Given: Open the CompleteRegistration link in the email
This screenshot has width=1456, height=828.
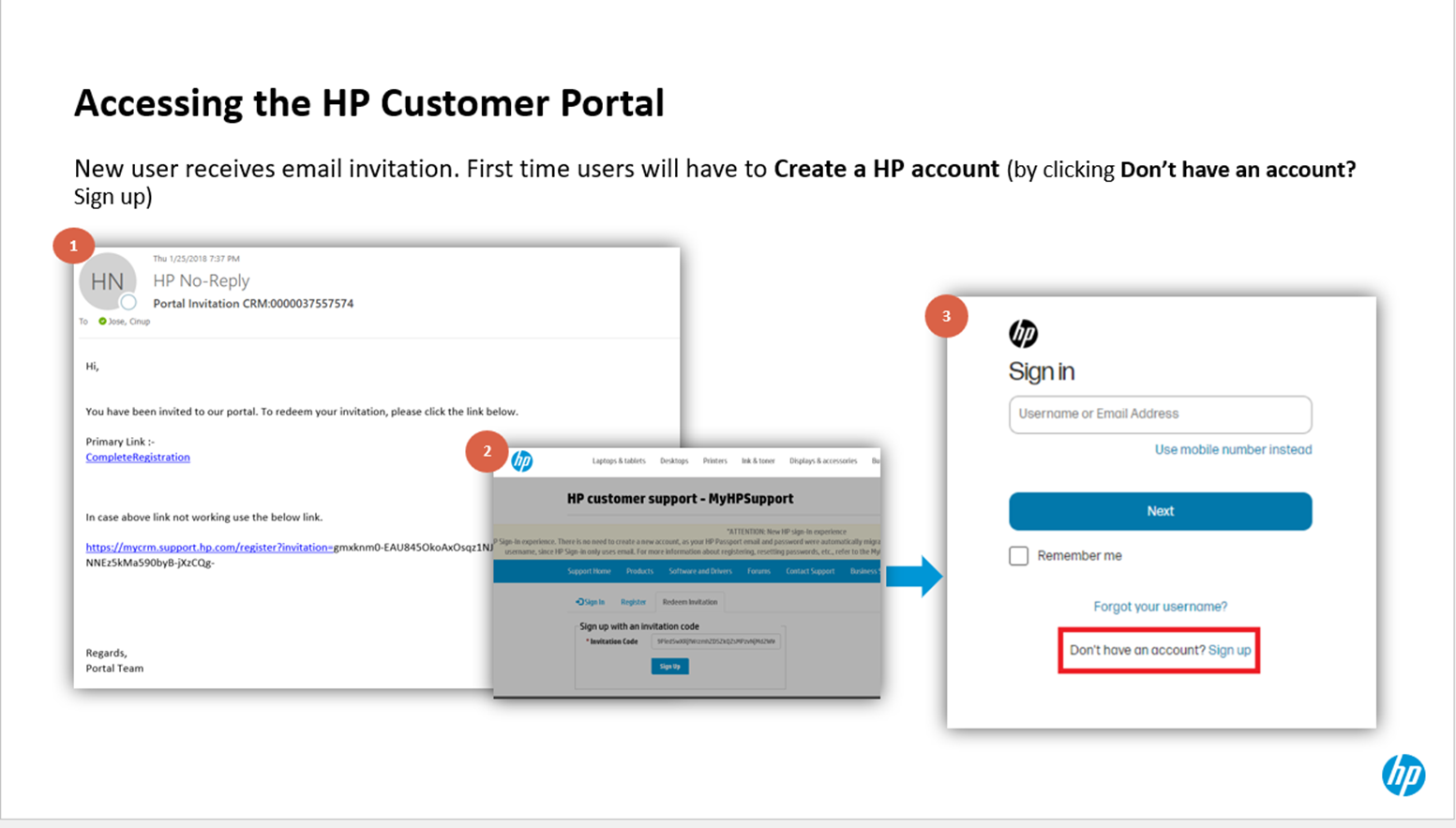Looking at the screenshot, I should tap(137, 457).
